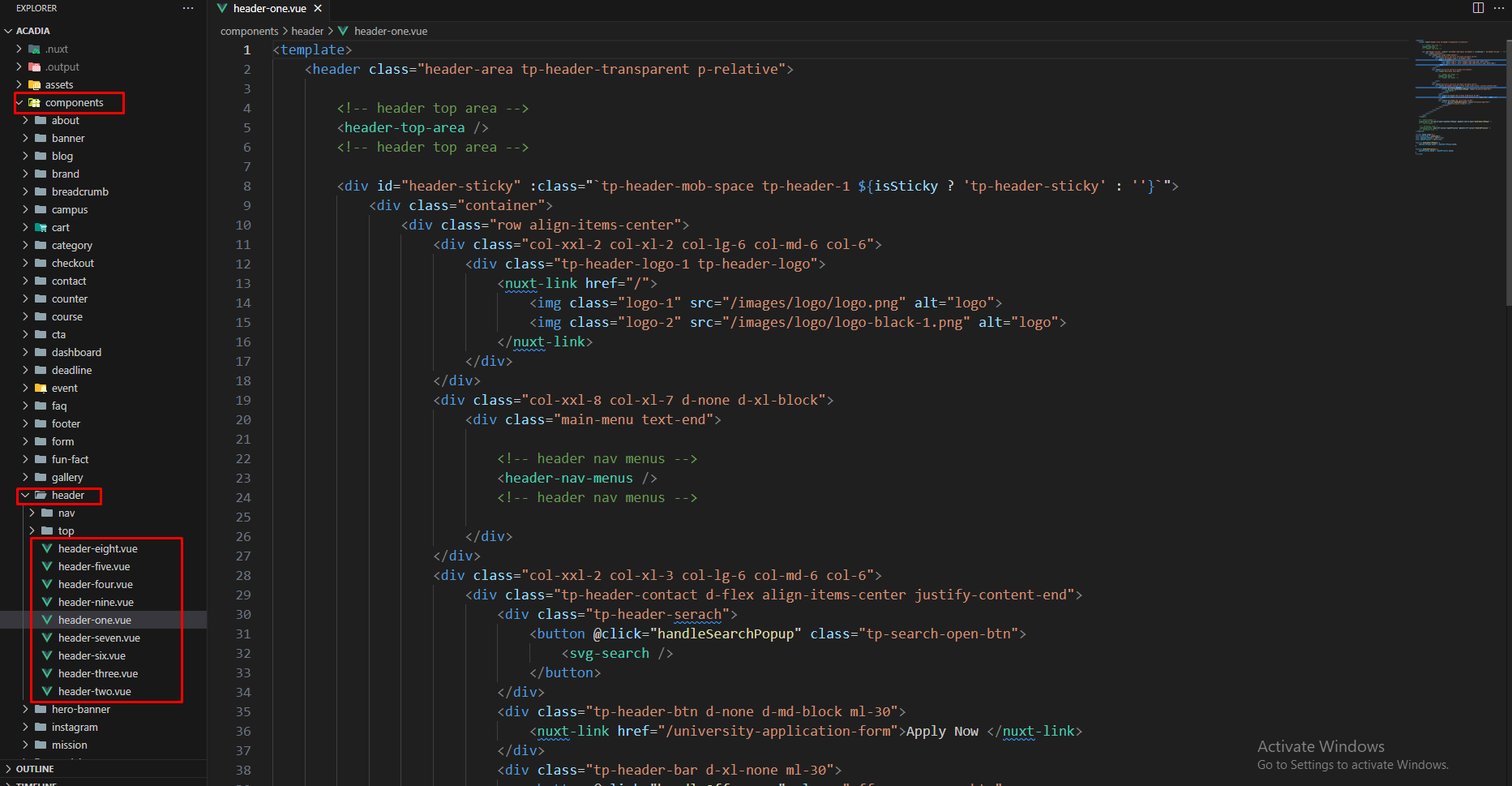The width and height of the screenshot is (1512, 786).
Task: Click the .output folder icon
Action: click(34, 67)
